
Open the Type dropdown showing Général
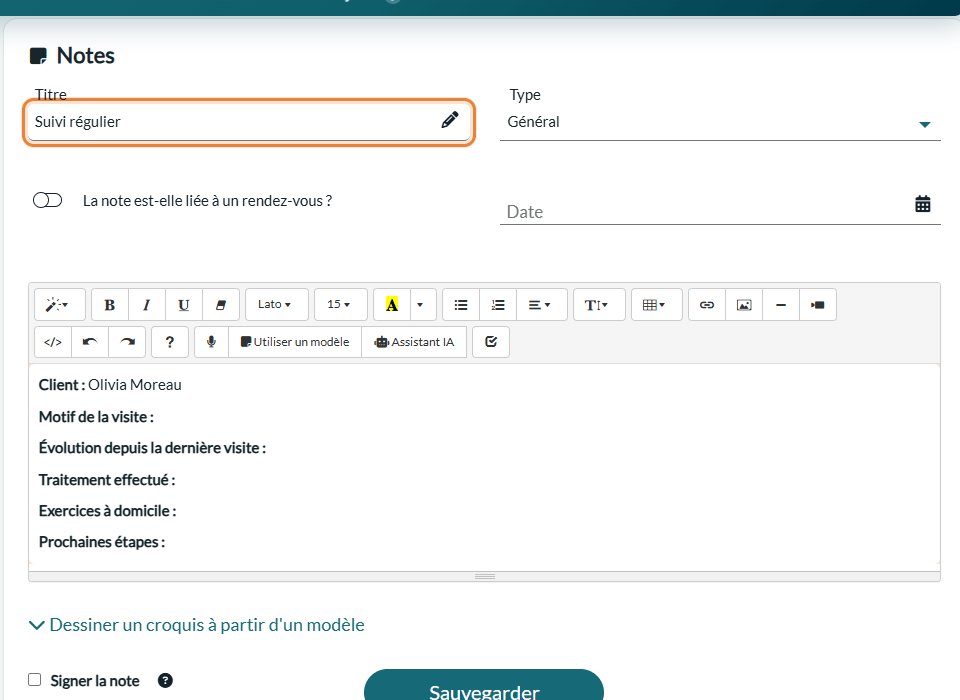pos(720,122)
